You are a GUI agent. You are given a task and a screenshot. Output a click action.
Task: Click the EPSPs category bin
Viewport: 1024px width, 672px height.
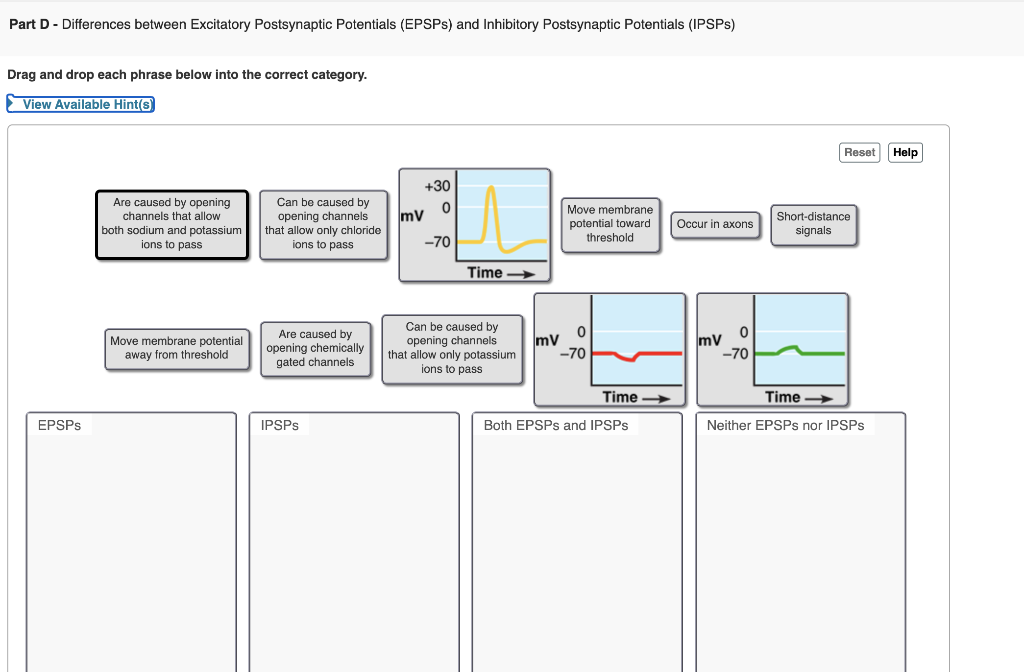[x=131, y=542]
